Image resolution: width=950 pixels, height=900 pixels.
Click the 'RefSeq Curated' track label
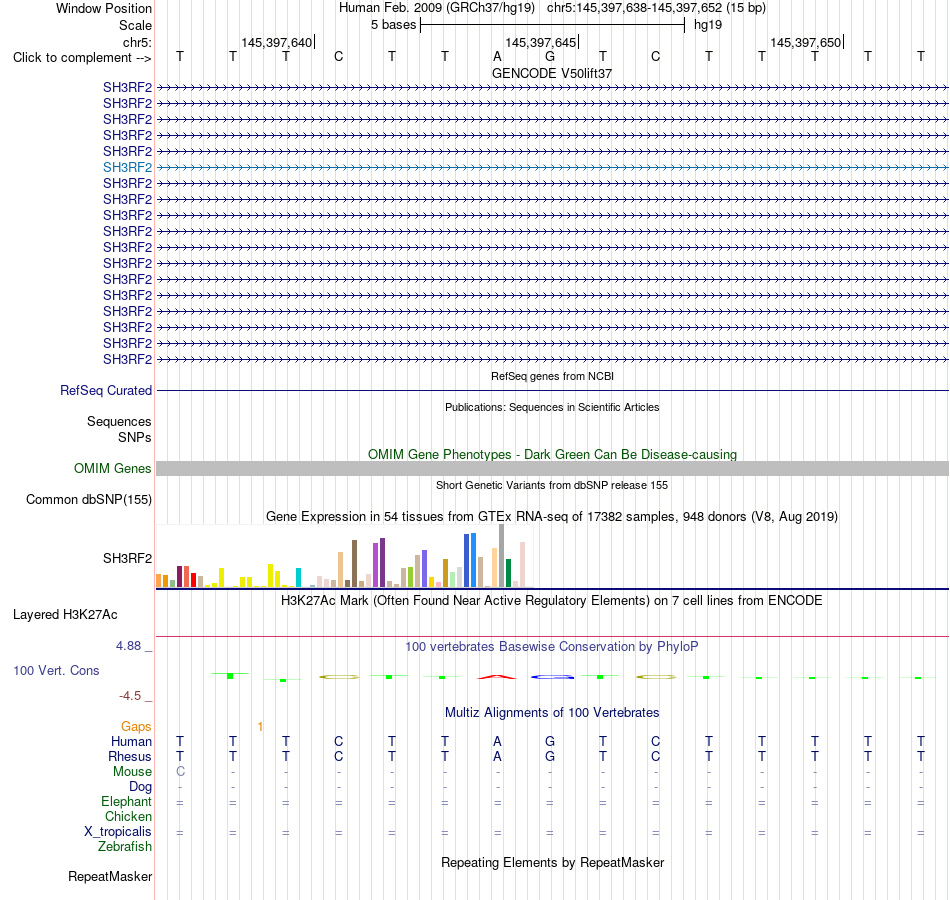click(106, 390)
